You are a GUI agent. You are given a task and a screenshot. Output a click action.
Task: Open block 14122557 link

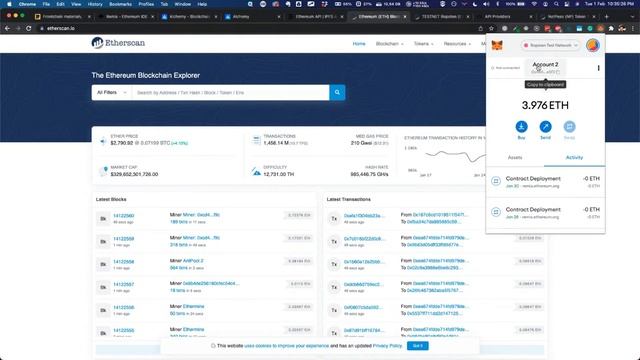coord(123,284)
